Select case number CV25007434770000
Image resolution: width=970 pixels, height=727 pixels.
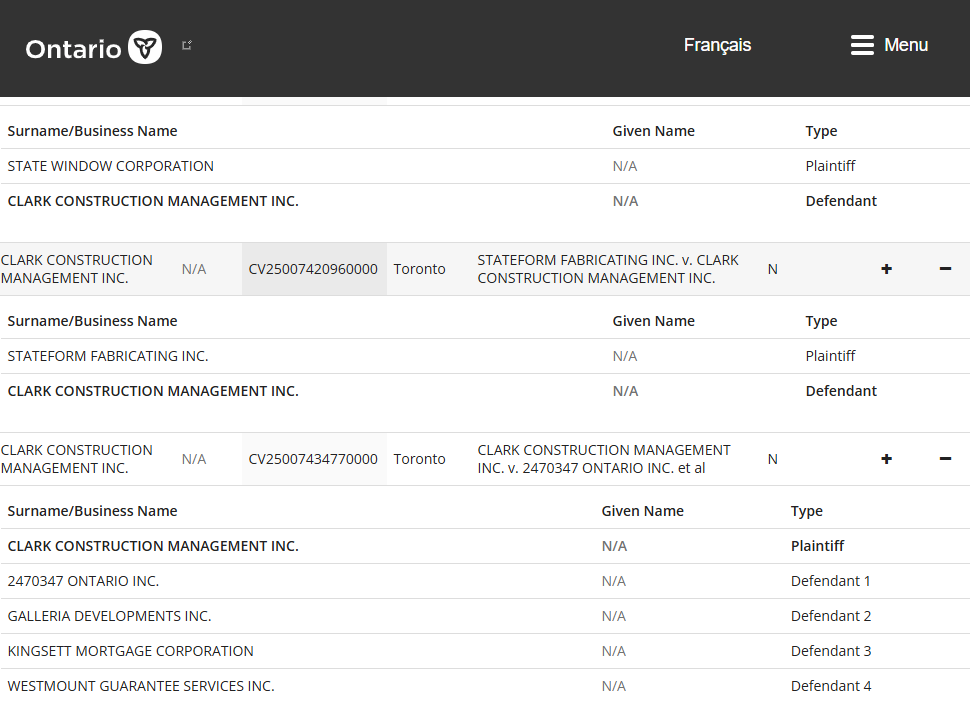(x=313, y=459)
